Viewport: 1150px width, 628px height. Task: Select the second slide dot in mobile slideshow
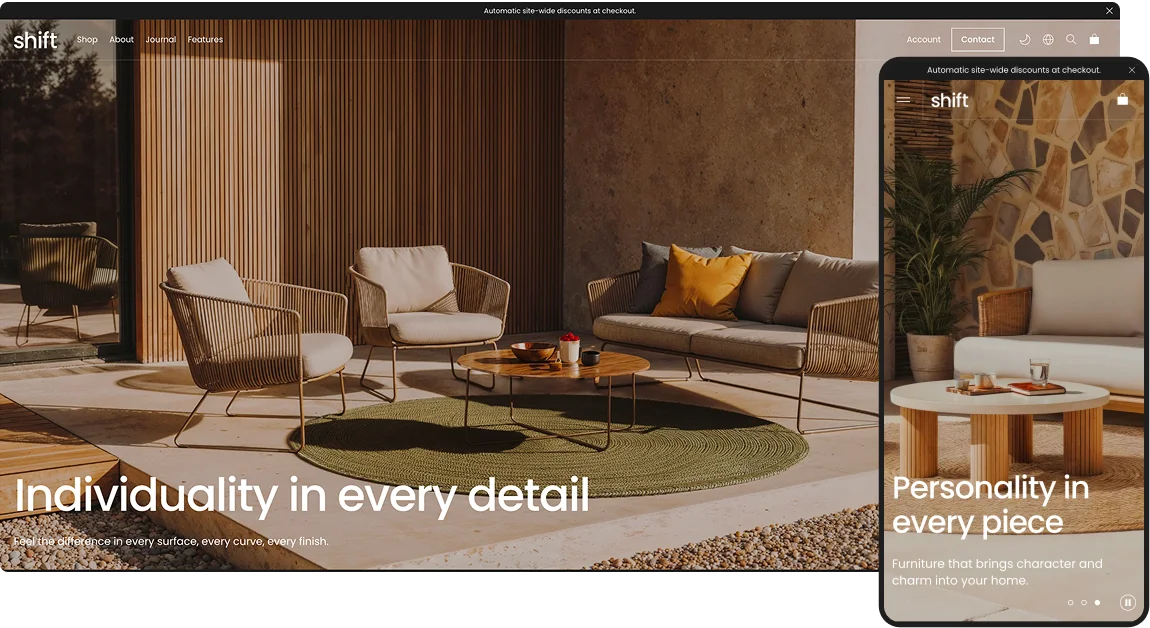[1084, 603]
